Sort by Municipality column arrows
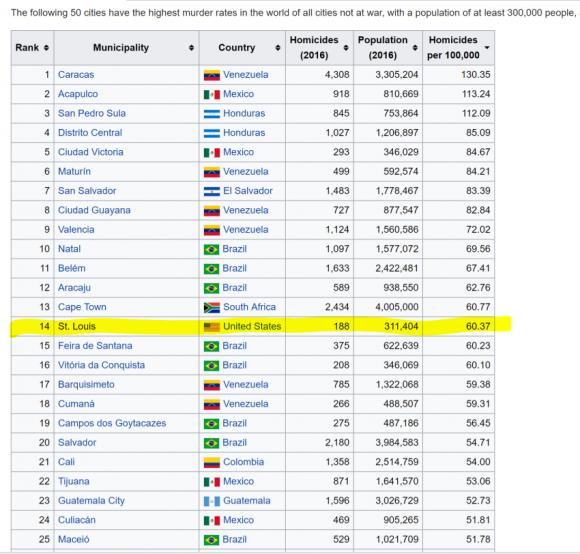The image size is (580, 554). click(x=191, y=48)
